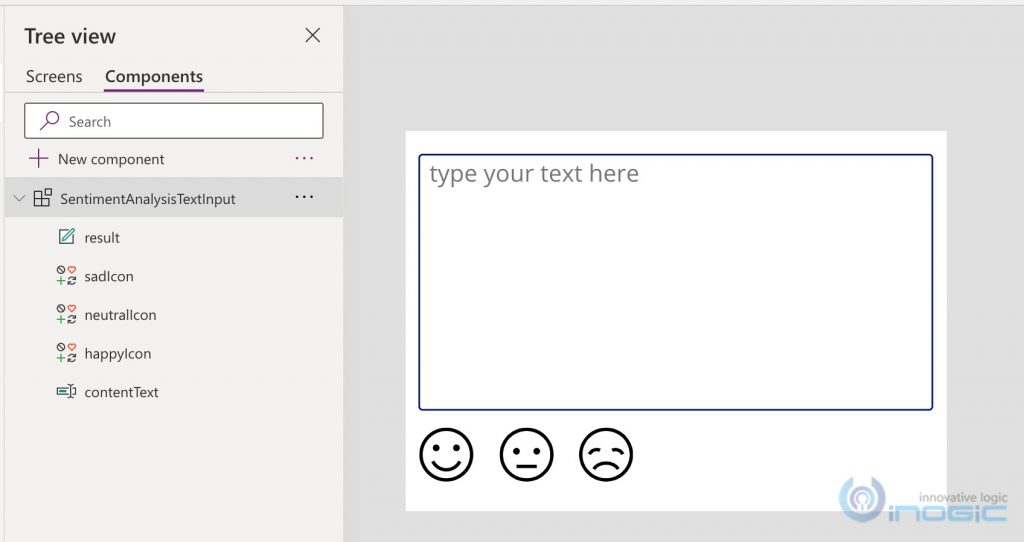1024x542 pixels.
Task: Click the search magnifier icon
Action: coord(50,120)
